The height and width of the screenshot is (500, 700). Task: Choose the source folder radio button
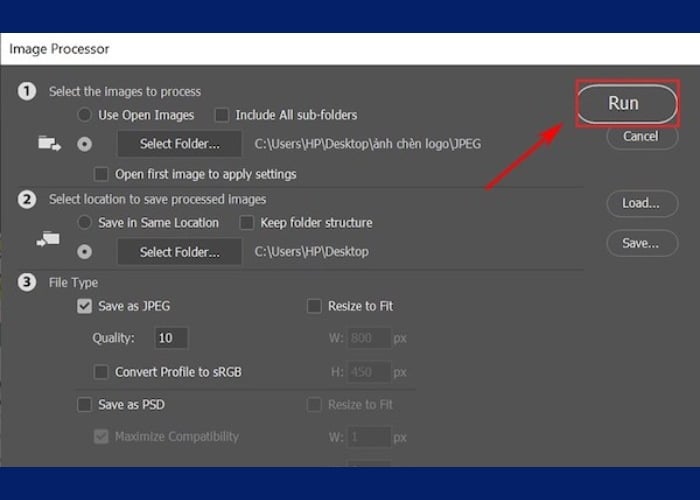click(85, 144)
